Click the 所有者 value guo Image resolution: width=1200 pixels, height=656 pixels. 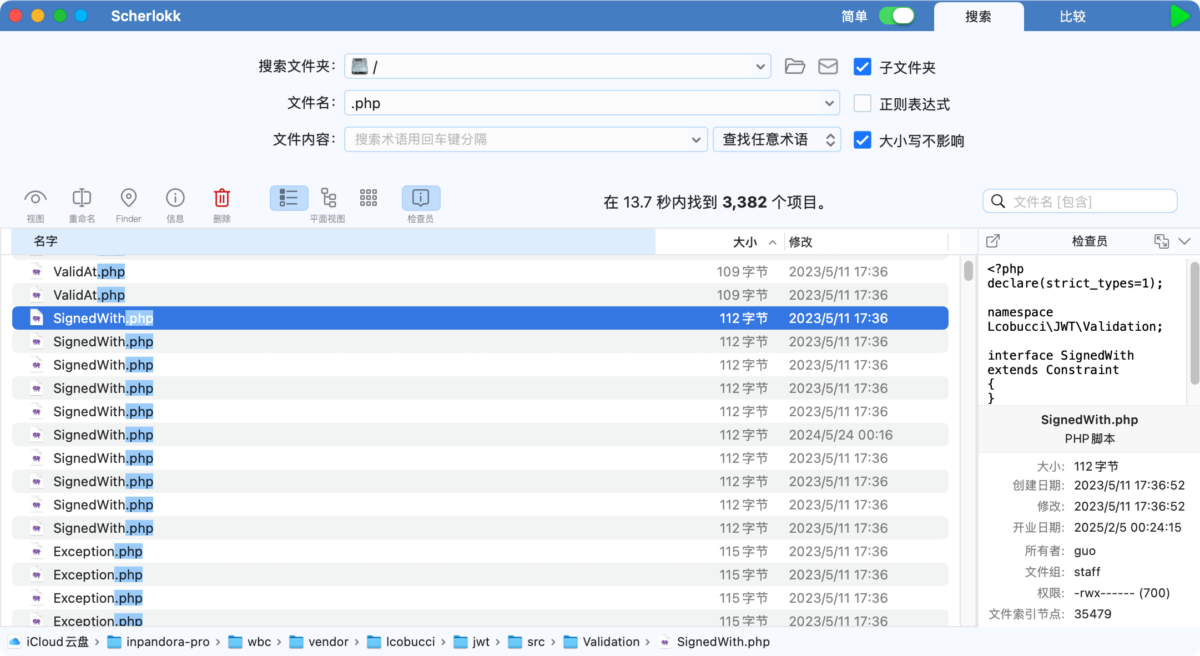1085,551
